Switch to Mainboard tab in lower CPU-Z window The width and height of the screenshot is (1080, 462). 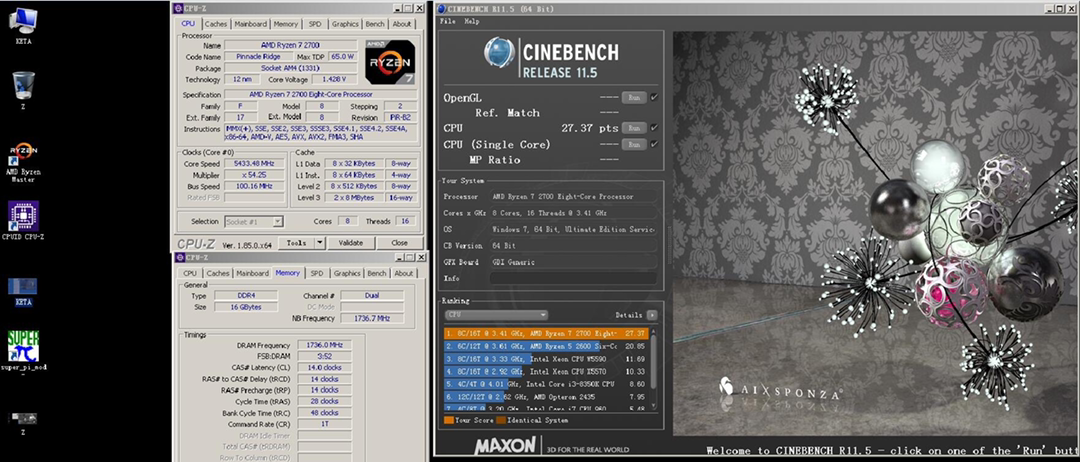[253, 273]
